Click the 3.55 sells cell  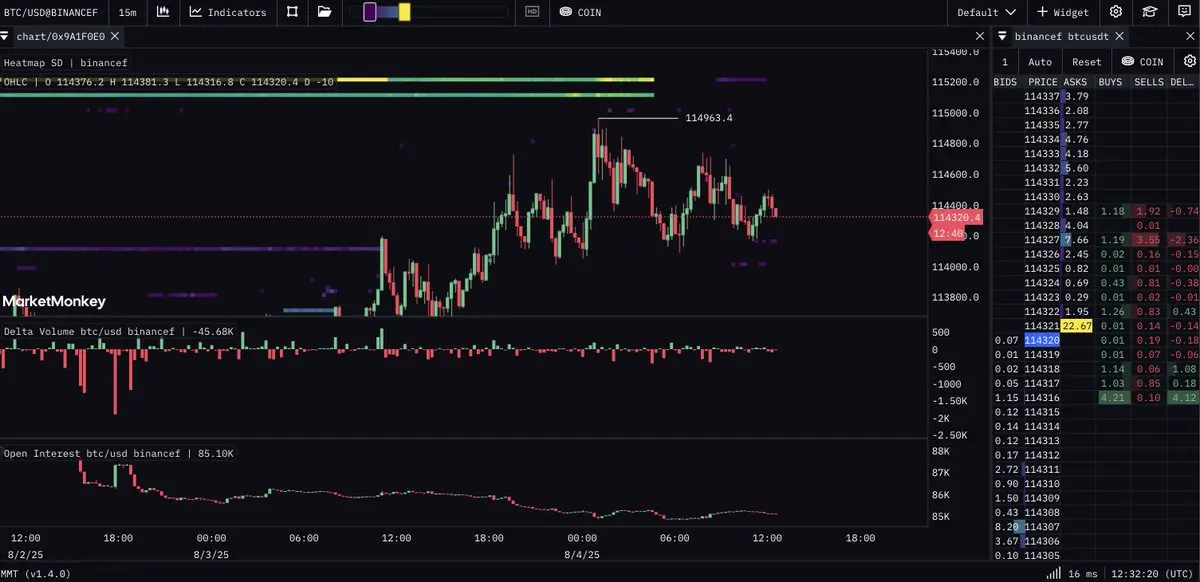(x=1148, y=240)
